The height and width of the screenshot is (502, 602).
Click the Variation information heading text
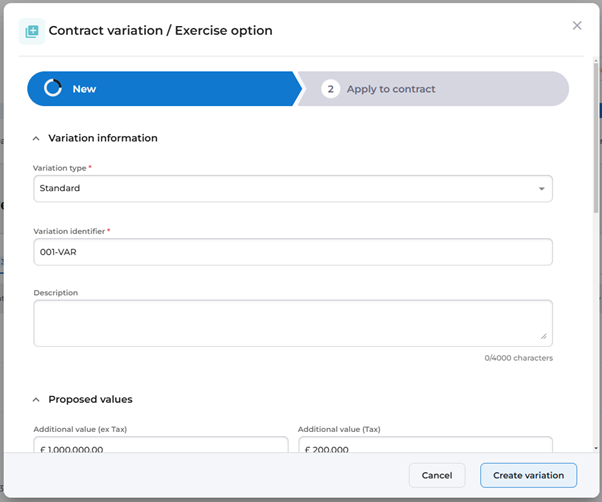tap(103, 138)
